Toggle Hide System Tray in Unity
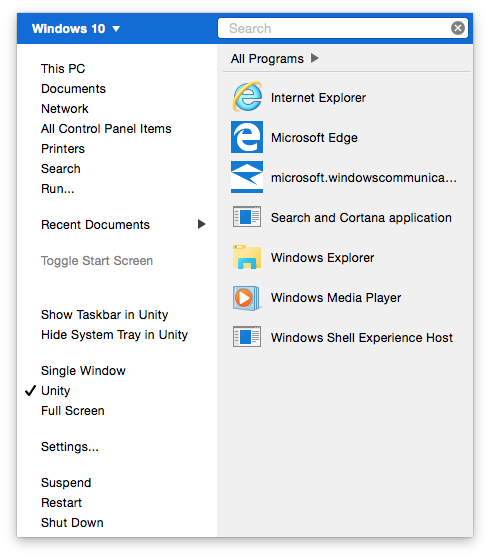490x558 pixels. (114, 335)
